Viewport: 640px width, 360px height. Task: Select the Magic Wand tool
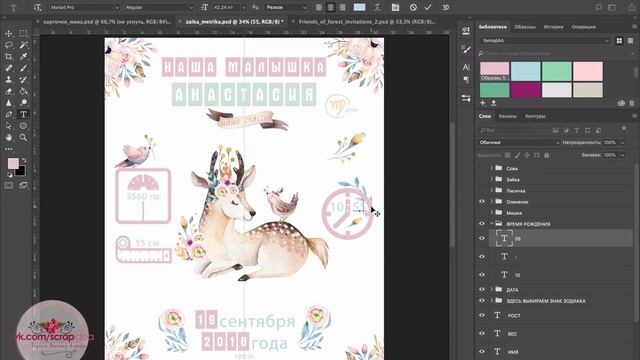24,45
